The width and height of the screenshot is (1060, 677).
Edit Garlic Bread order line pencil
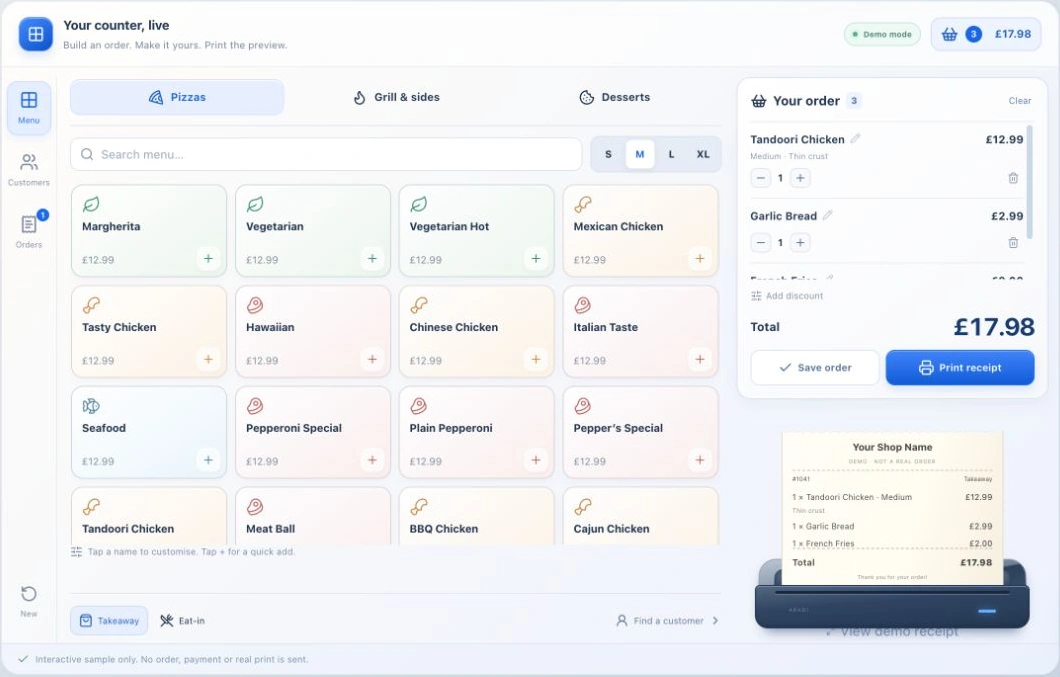(827, 215)
